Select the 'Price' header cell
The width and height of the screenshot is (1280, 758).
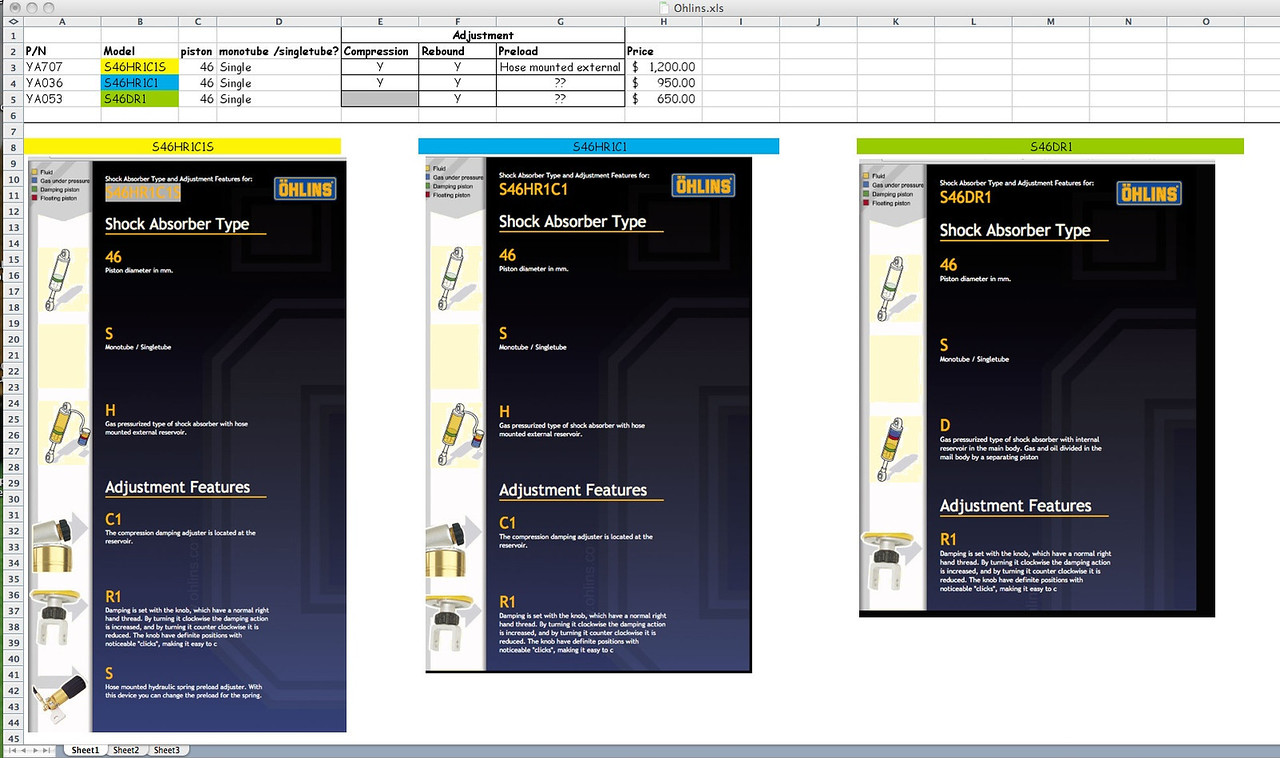(x=663, y=51)
